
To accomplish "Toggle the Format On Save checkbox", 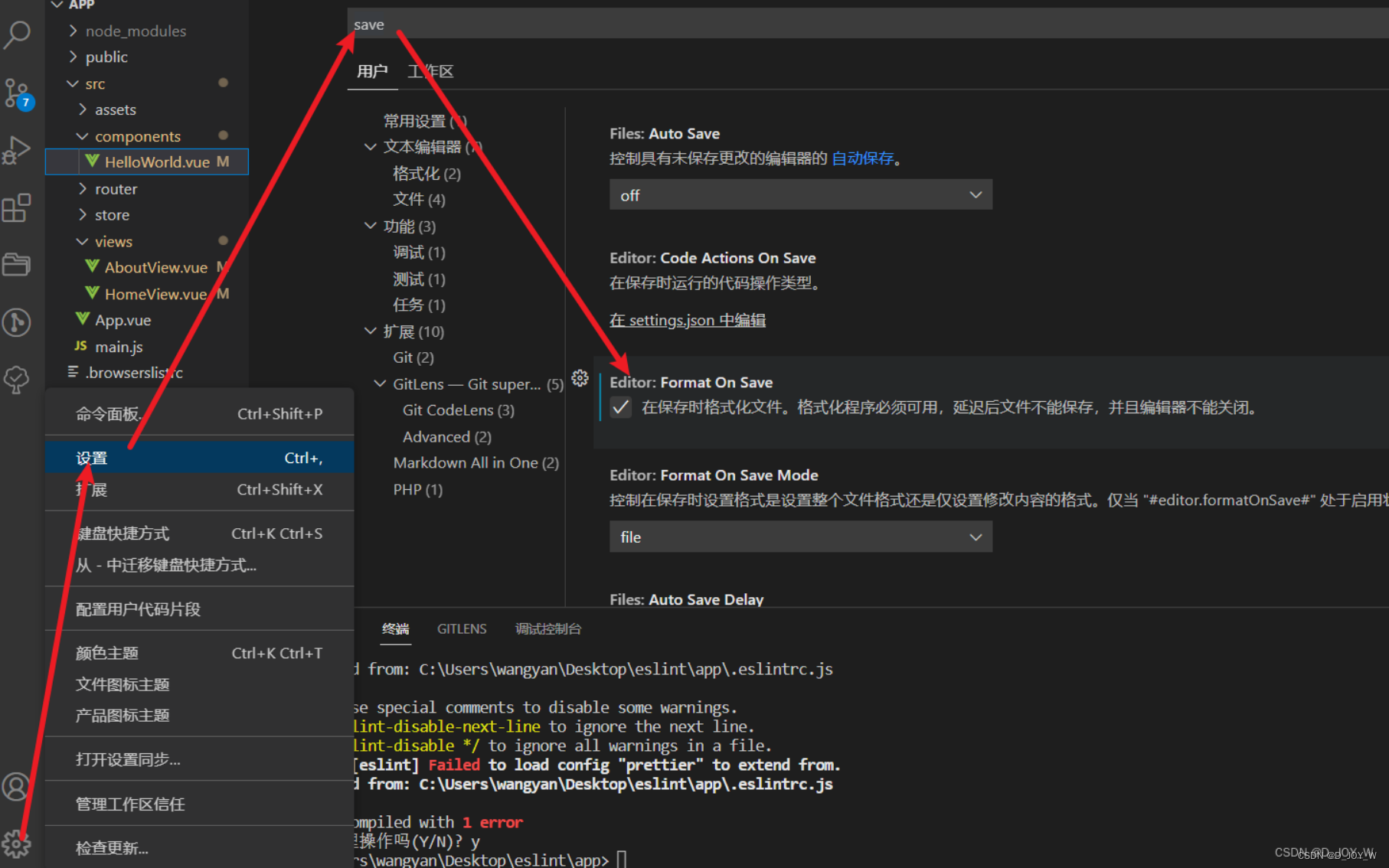I will [x=621, y=408].
